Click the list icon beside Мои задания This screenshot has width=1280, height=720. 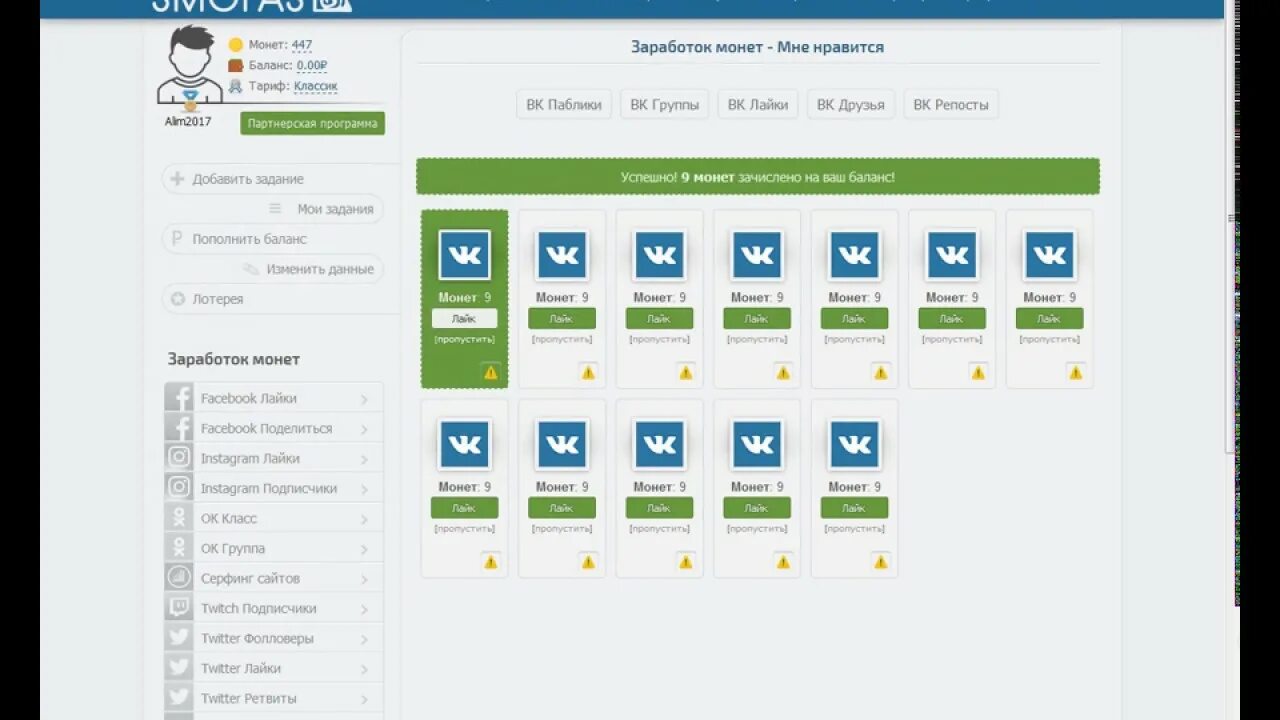[x=275, y=209]
